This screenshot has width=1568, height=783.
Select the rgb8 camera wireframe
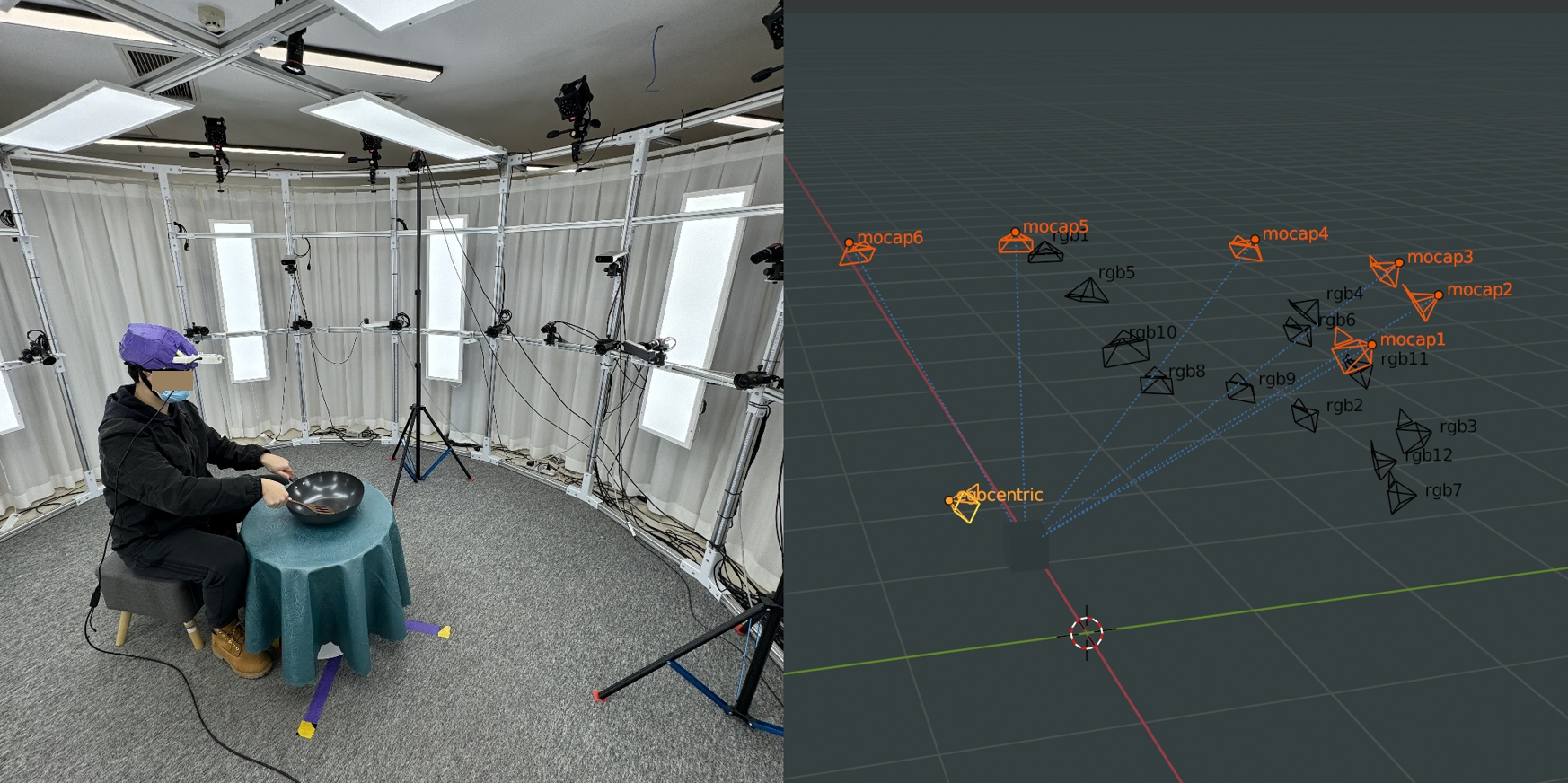(x=1157, y=382)
